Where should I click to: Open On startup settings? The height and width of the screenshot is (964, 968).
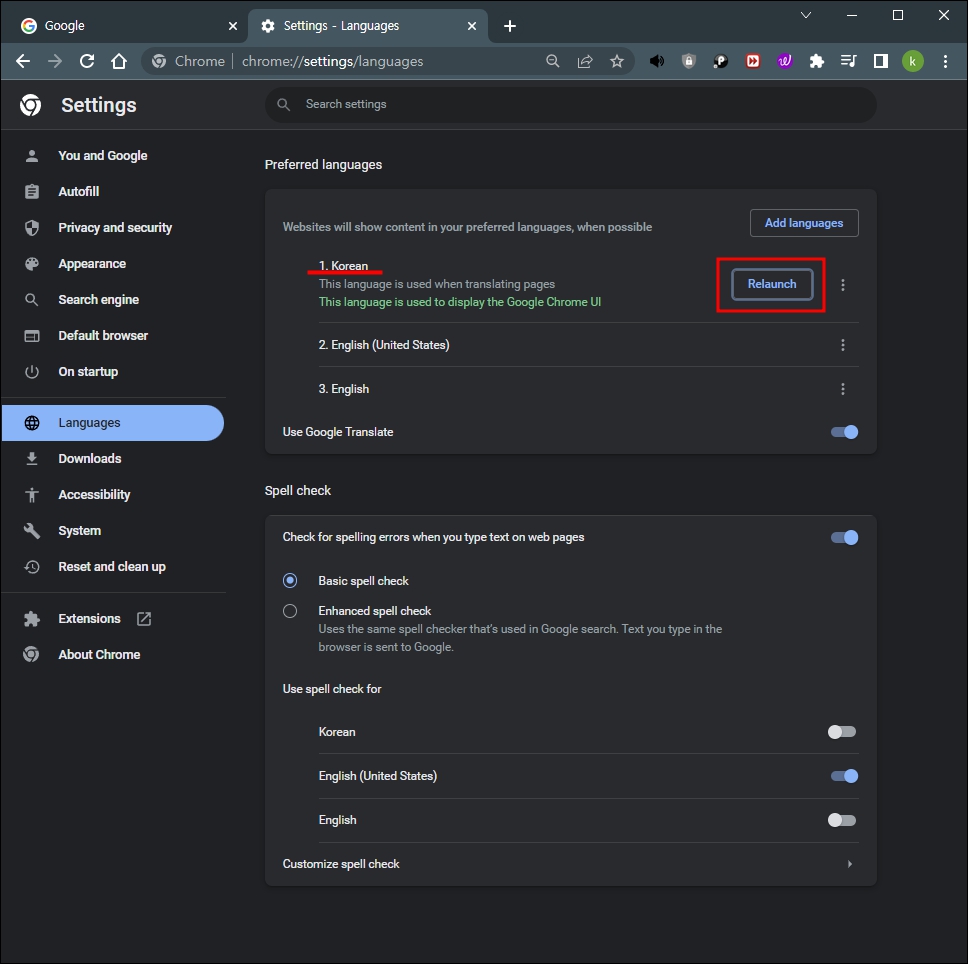coord(88,372)
